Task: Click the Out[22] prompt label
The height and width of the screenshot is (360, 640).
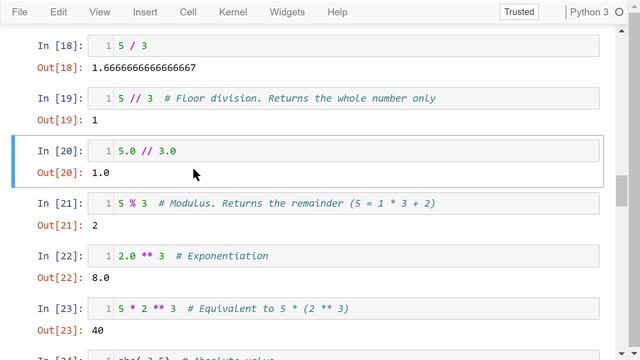Action: click(x=60, y=278)
